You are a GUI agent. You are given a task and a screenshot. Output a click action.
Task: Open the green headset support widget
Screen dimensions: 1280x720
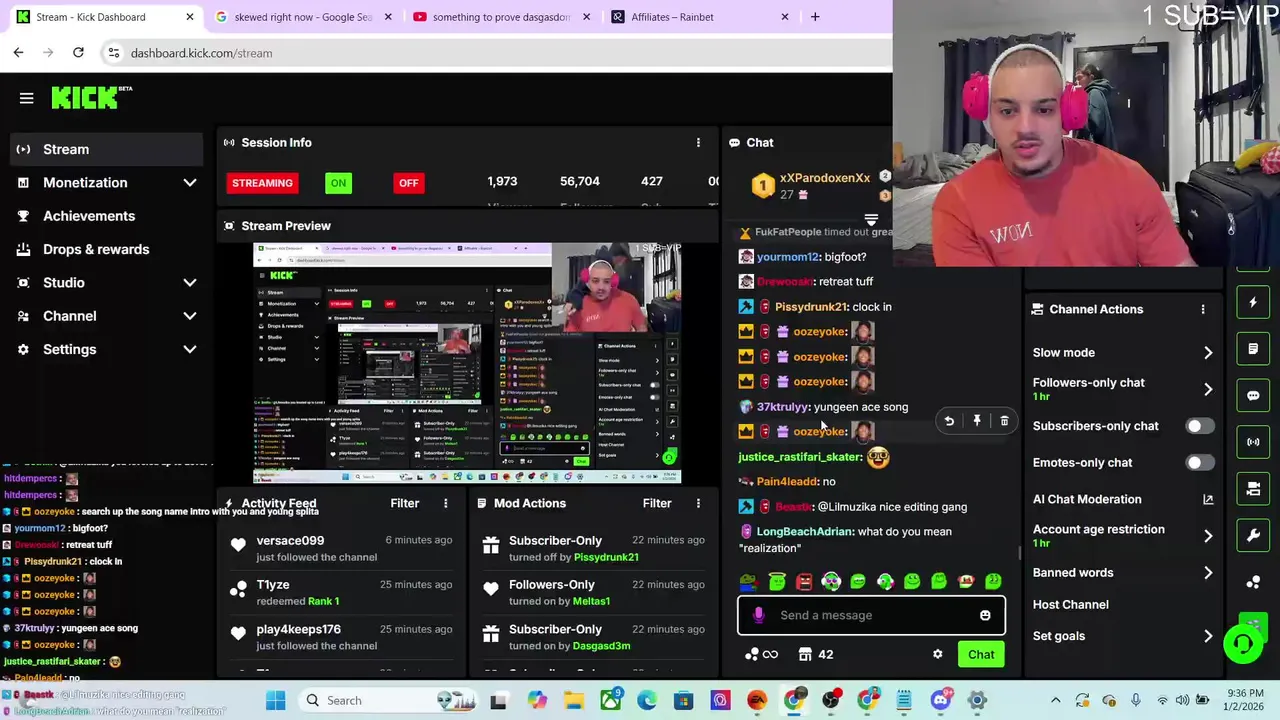point(1243,643)
